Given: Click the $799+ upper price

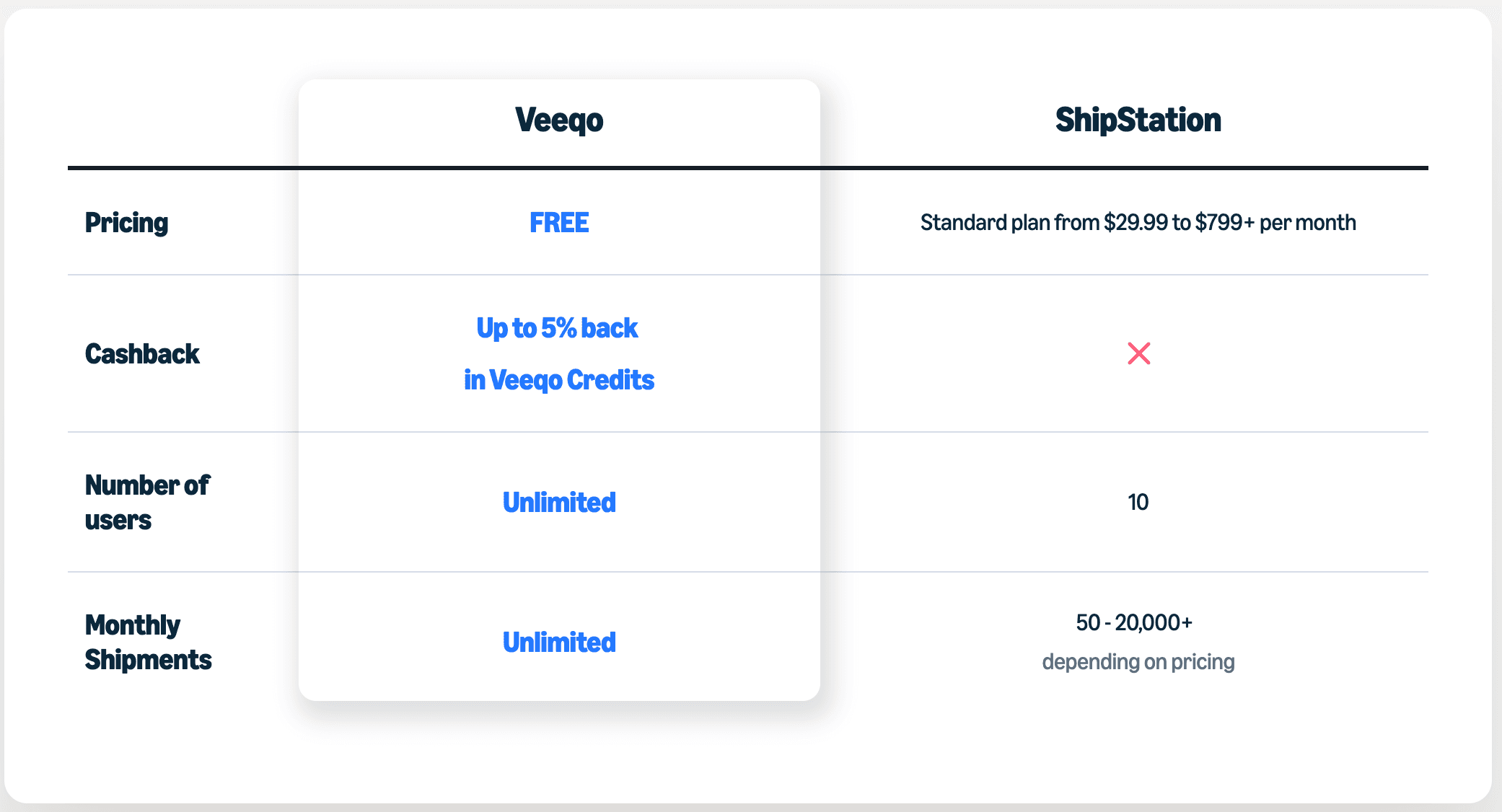Looking at the screenshot, I should pyautogui.click(x=1224, y=223).
